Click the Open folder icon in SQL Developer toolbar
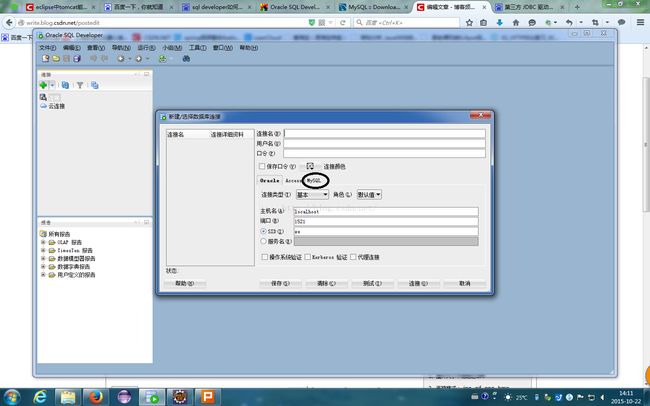Screen dimensions: 650x406 point(56,59)
